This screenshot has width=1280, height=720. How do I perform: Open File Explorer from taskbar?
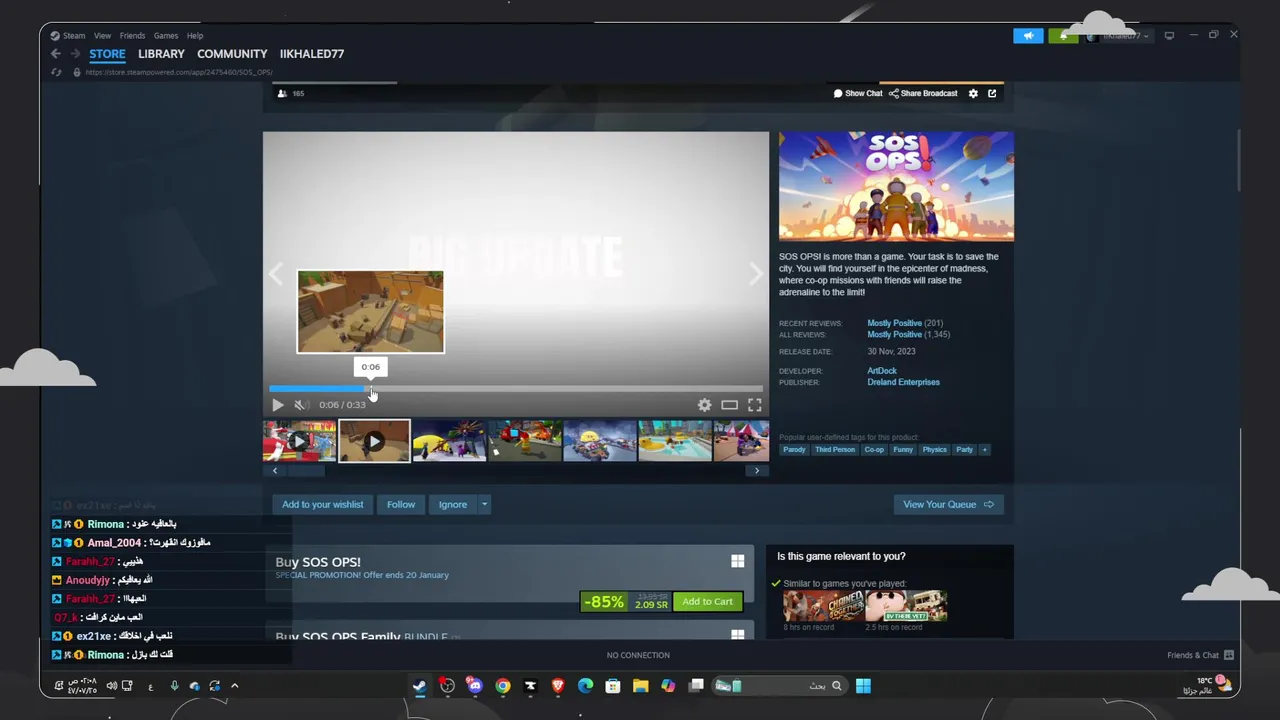641,686
